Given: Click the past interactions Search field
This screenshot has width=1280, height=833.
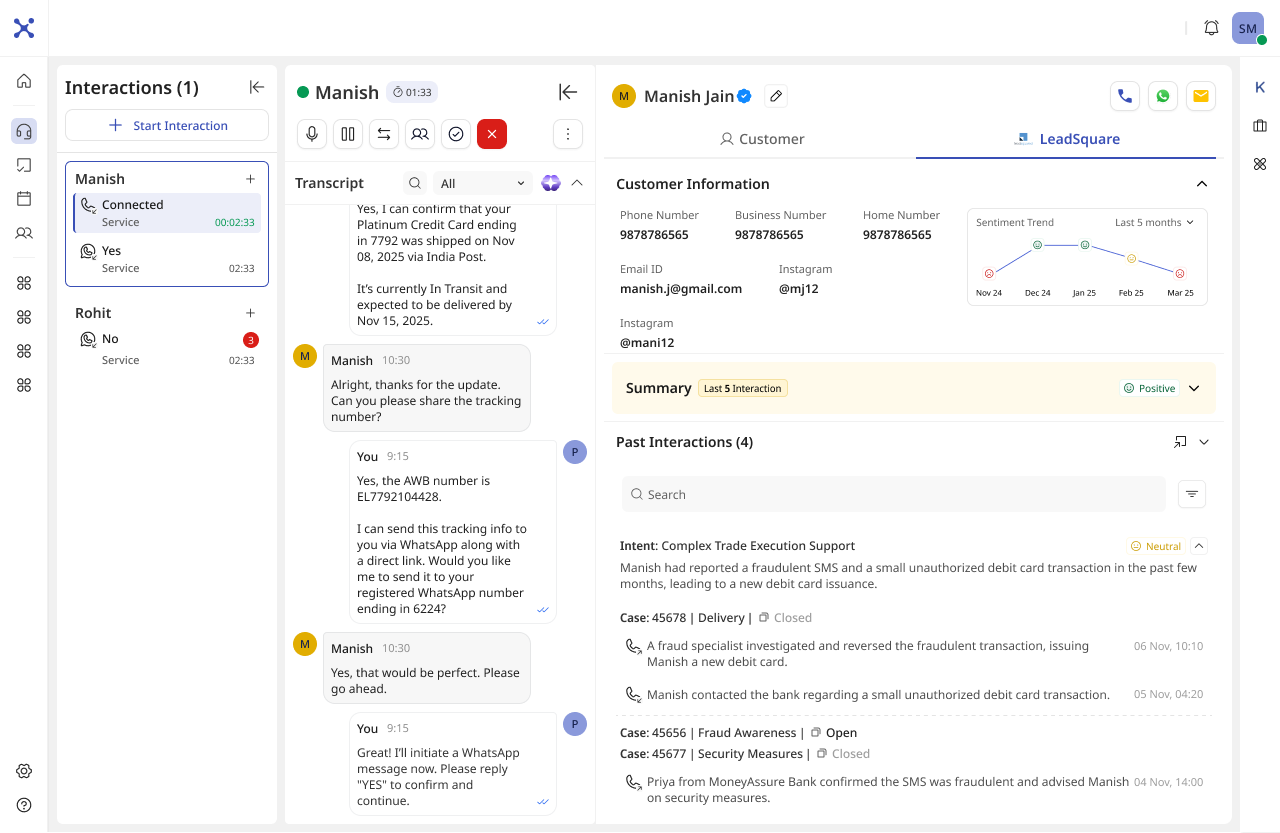Looking at the screenshot, I should (894, 494).
